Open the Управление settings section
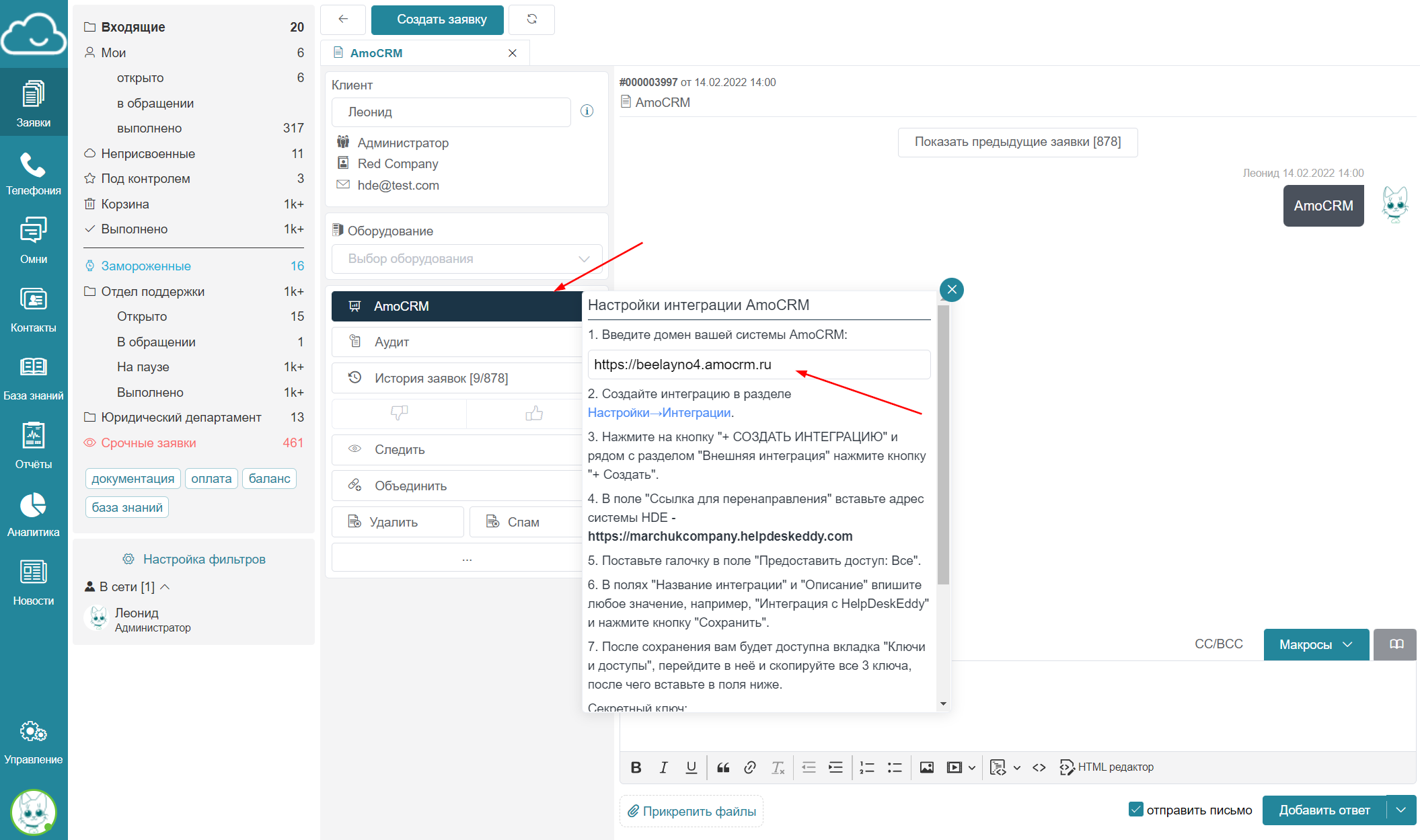 coord(34,742)
